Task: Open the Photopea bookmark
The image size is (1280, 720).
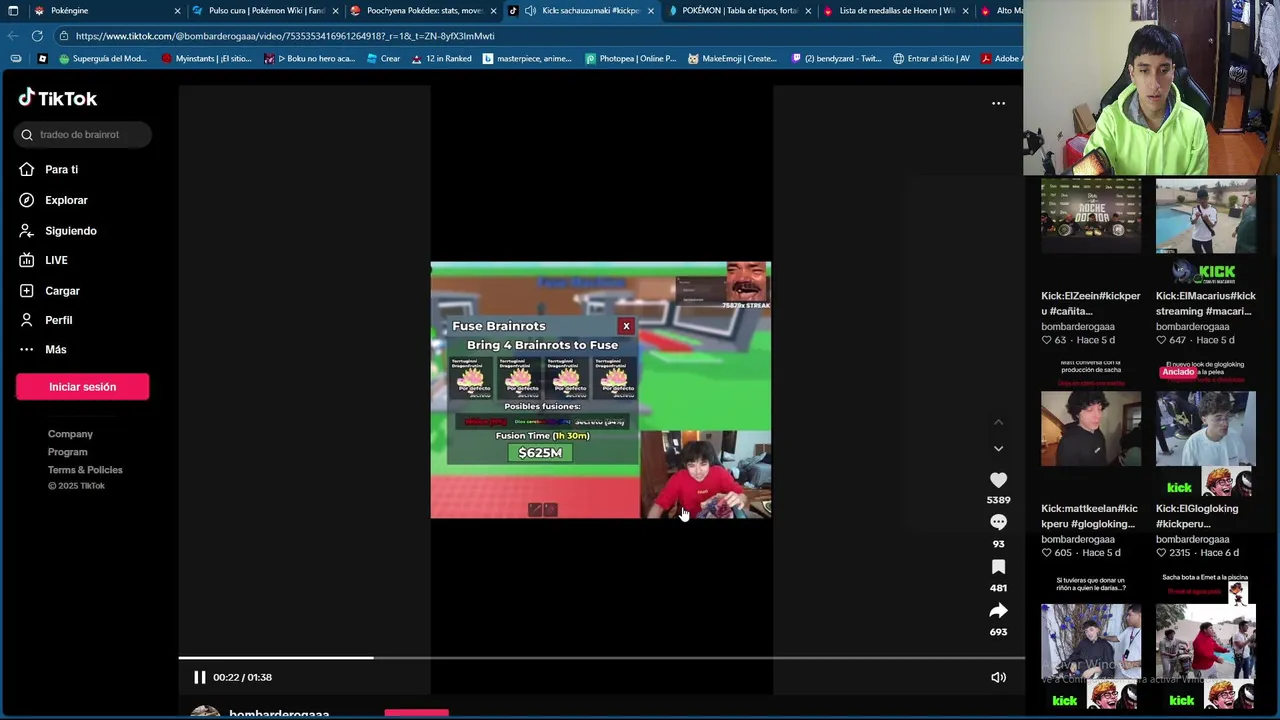Action: coord(630,59)
